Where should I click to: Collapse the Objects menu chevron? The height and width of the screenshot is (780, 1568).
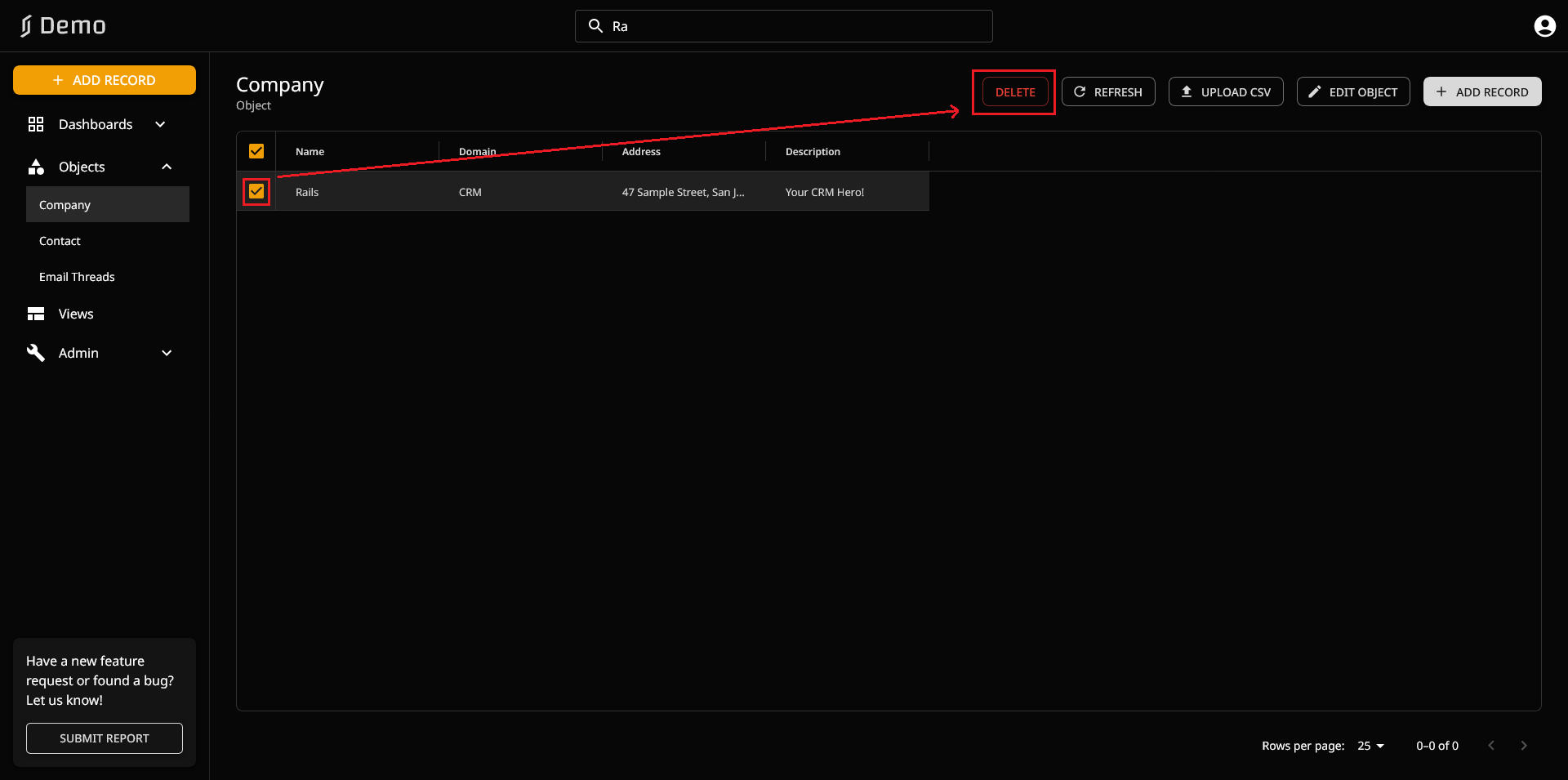167,167
